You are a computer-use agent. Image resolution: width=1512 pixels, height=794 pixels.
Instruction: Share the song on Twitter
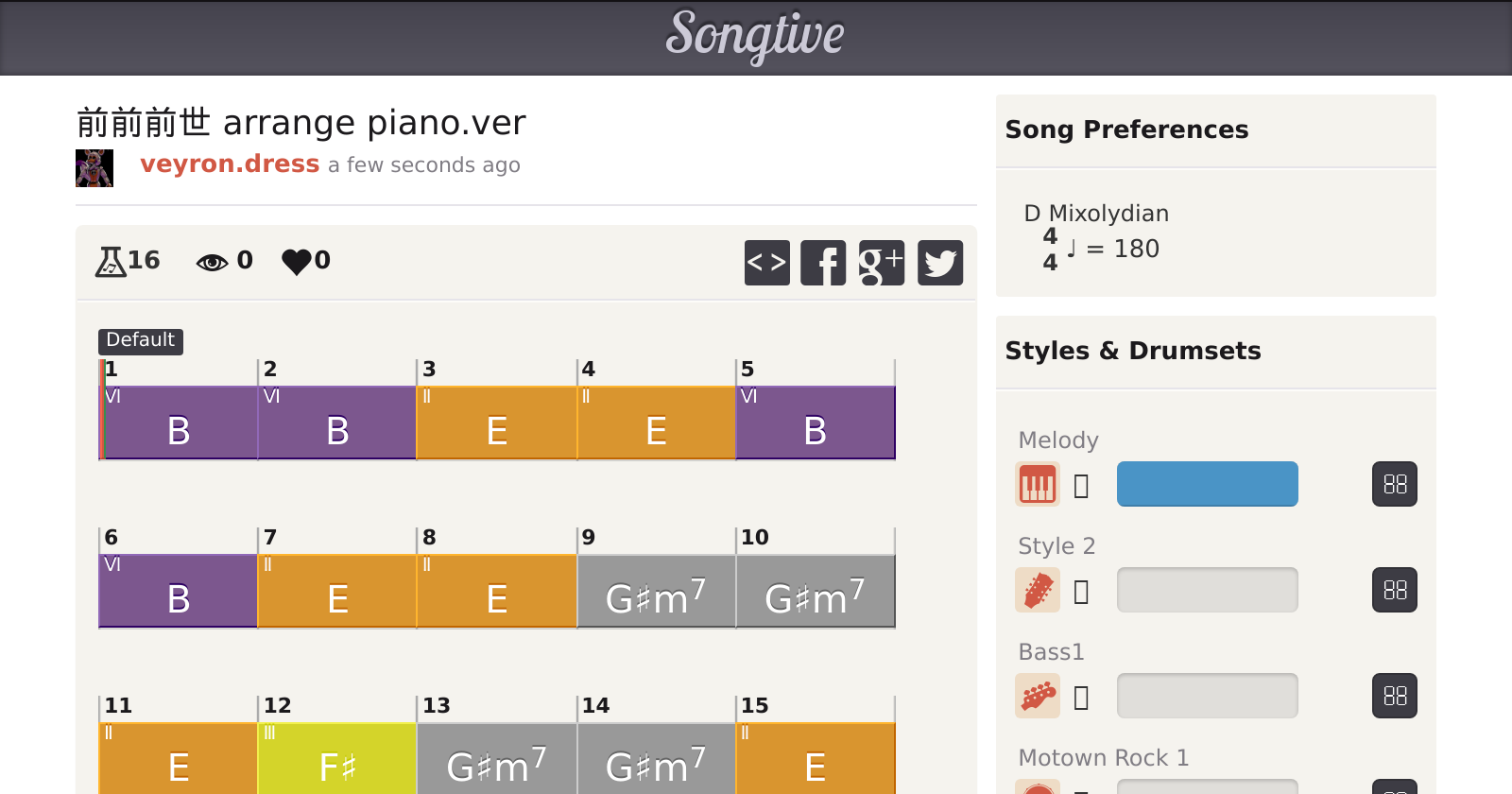939,262
